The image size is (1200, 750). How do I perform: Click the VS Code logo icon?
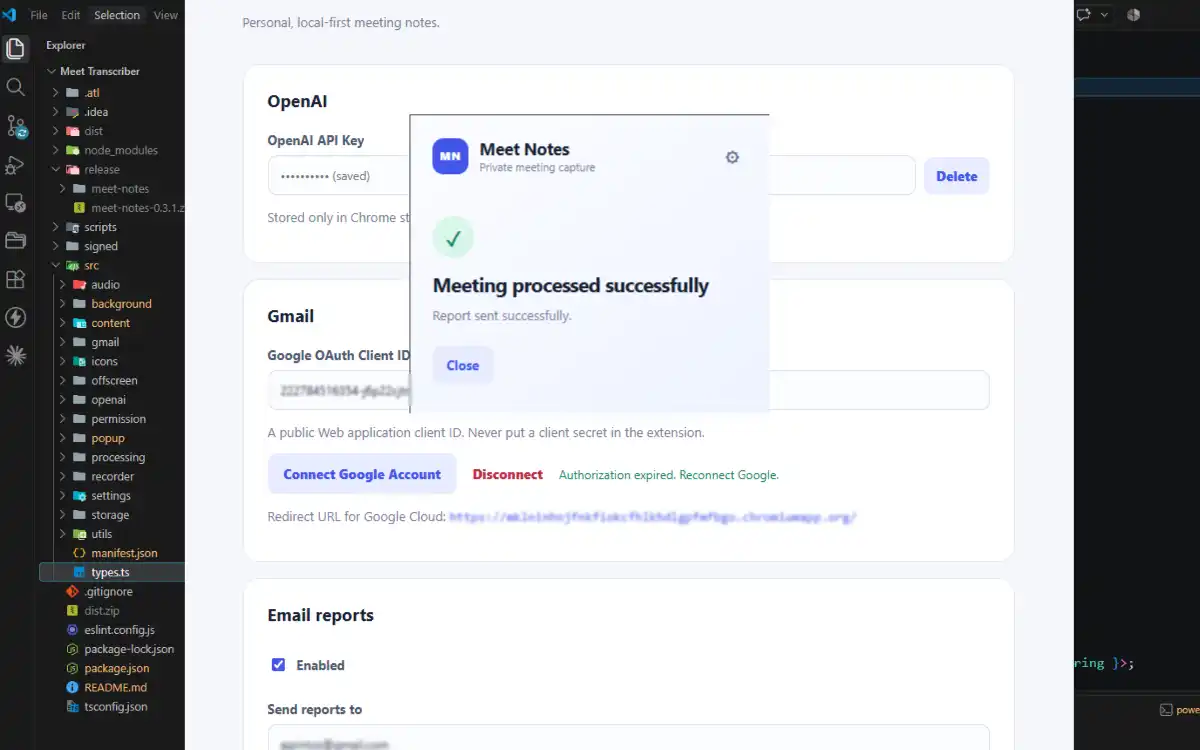point(10,15)
